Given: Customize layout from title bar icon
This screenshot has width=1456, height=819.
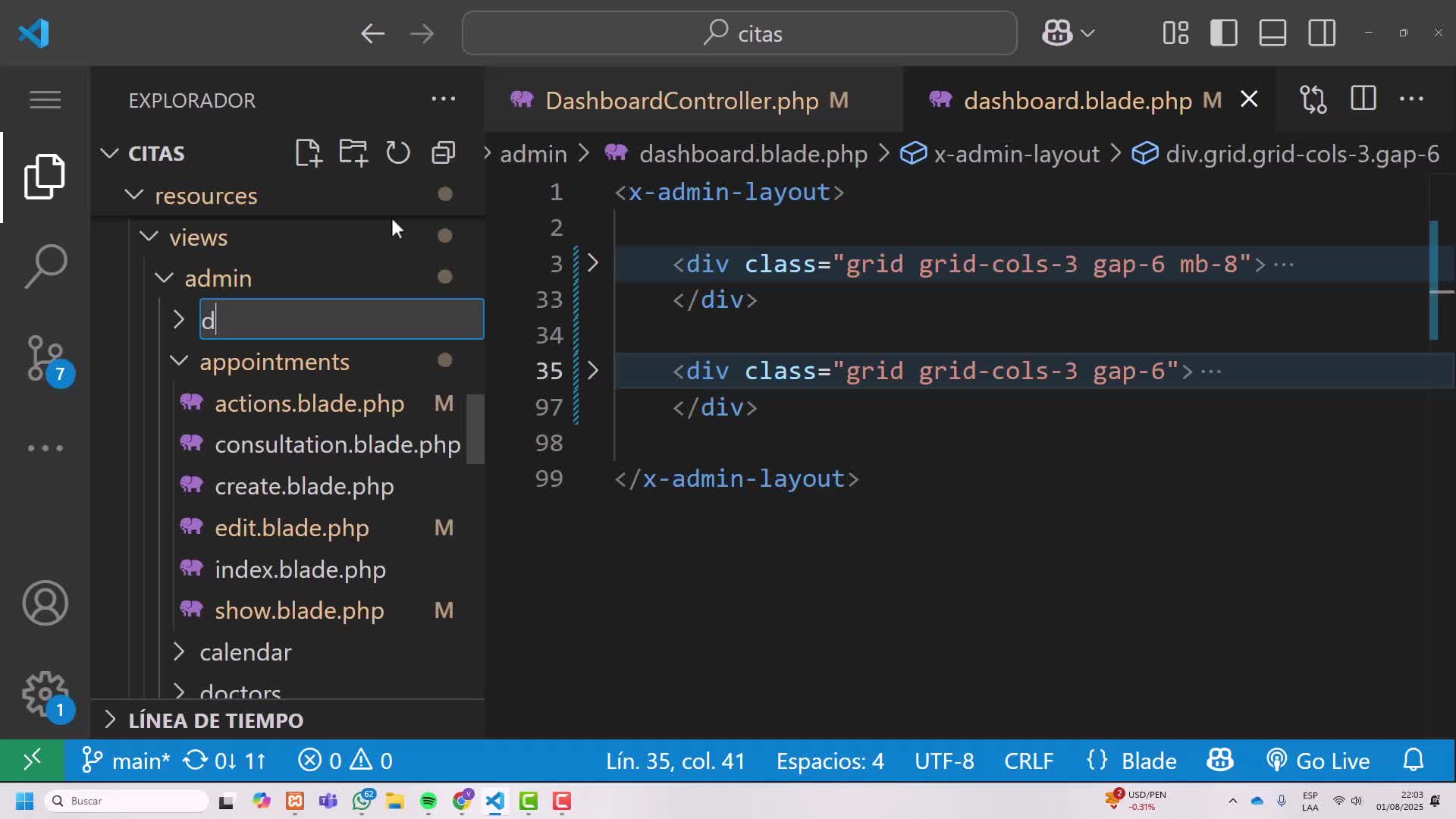Looking at the screenshot, I should [x=1175, y=33].
